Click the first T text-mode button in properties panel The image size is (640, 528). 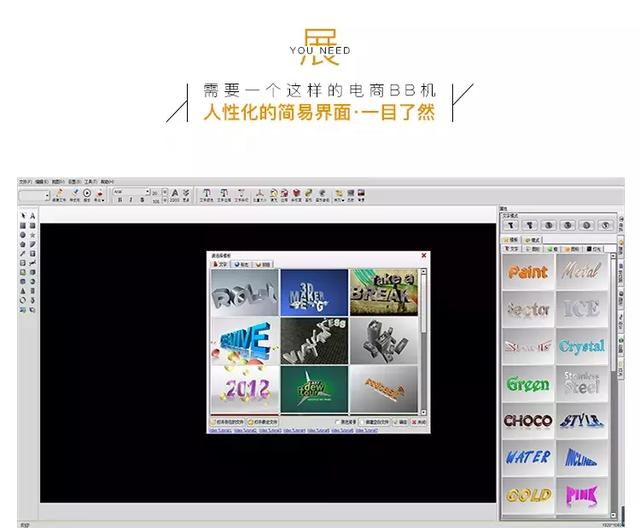tap(511, 225)
